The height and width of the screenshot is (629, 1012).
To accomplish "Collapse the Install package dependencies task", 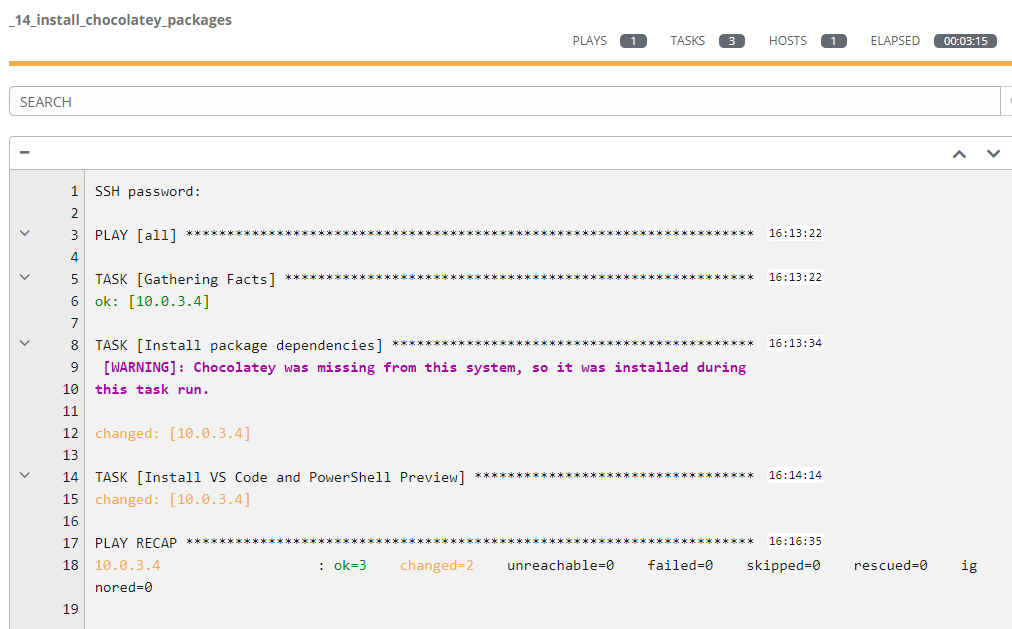I will 25,343.
